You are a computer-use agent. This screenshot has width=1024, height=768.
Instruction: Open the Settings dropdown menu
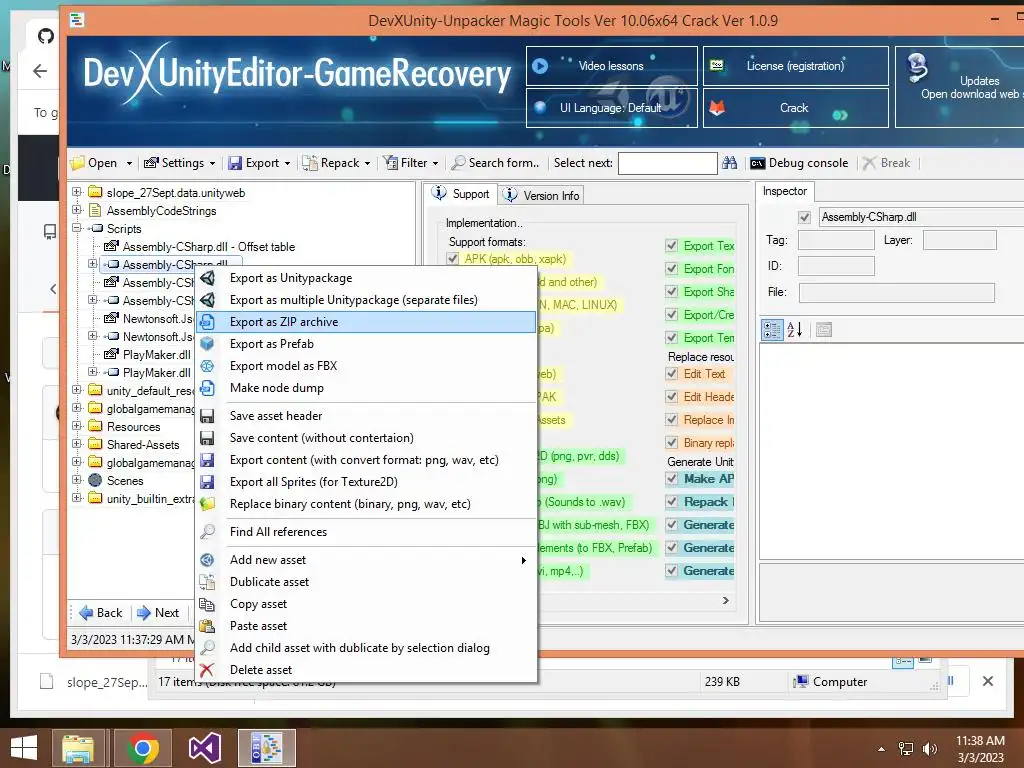coord(180,163)
